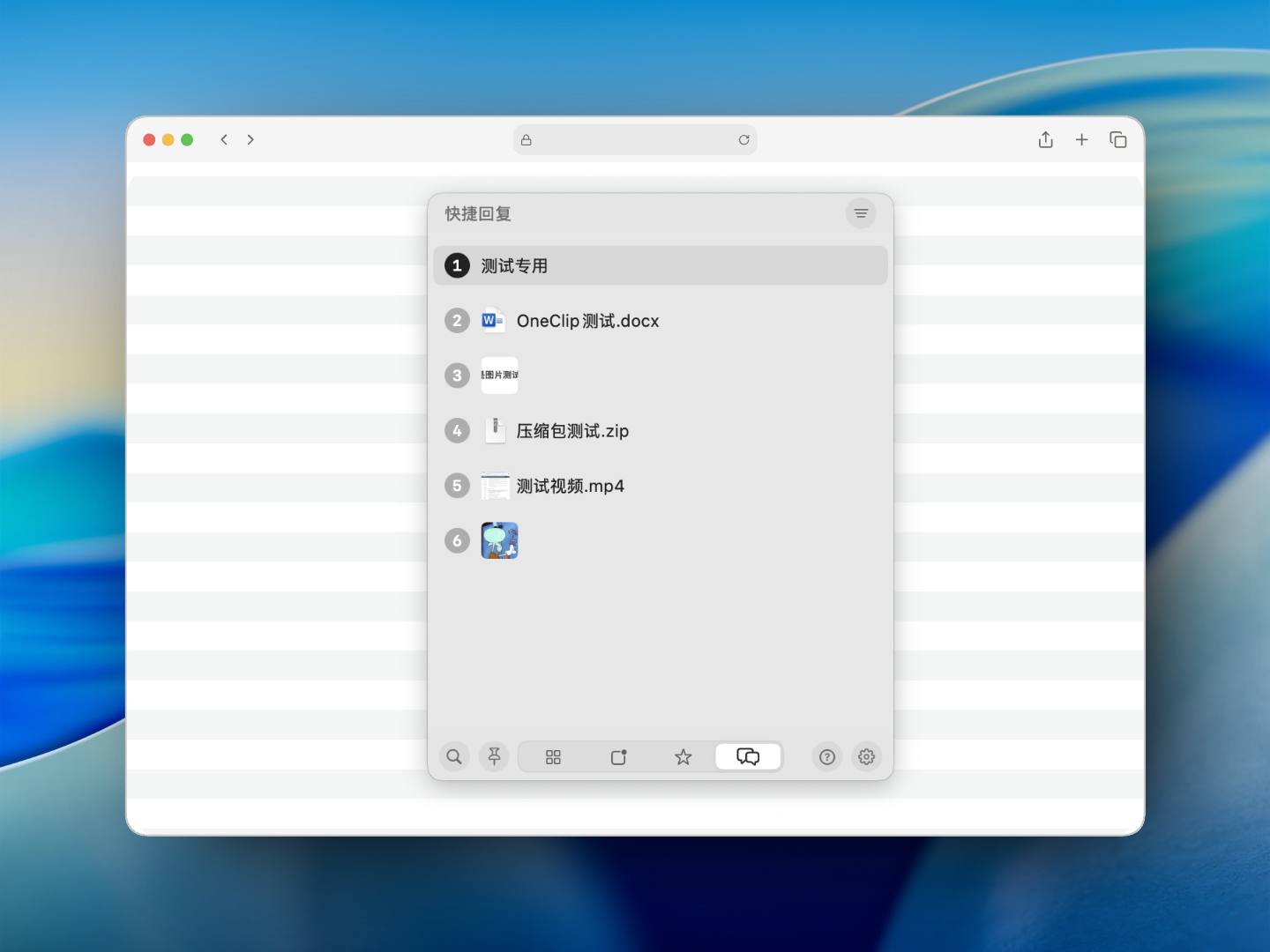The width and height of the screenshot is (1270, 952).
Task: Minimize the browser window with the yellow button
Action: pyautogui.click(x=168, y=139)
